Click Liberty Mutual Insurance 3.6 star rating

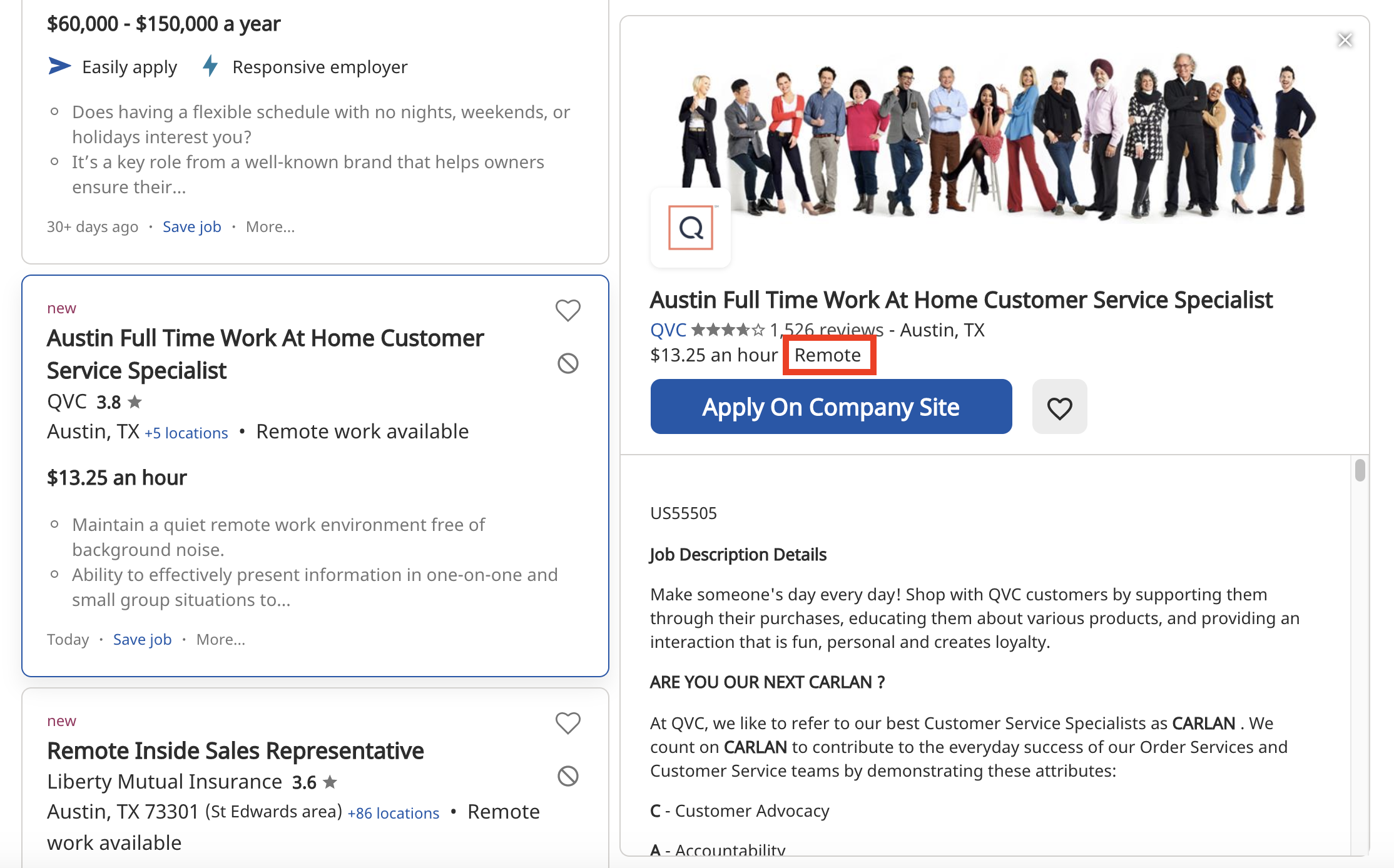(x=315, y=782)
